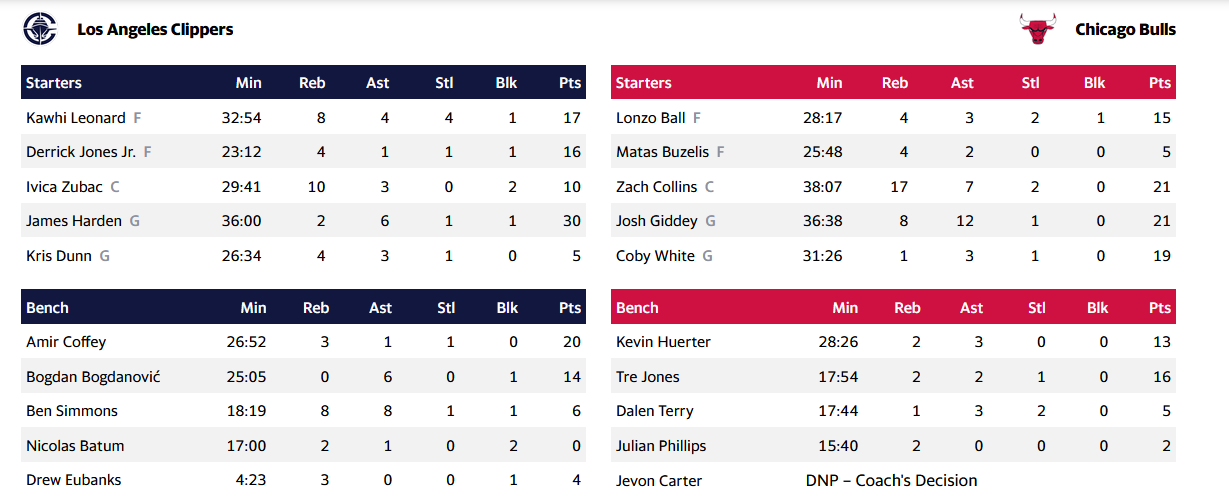Open Bogdan Bogdanović's player page
1229x497 pixels.
93,377
